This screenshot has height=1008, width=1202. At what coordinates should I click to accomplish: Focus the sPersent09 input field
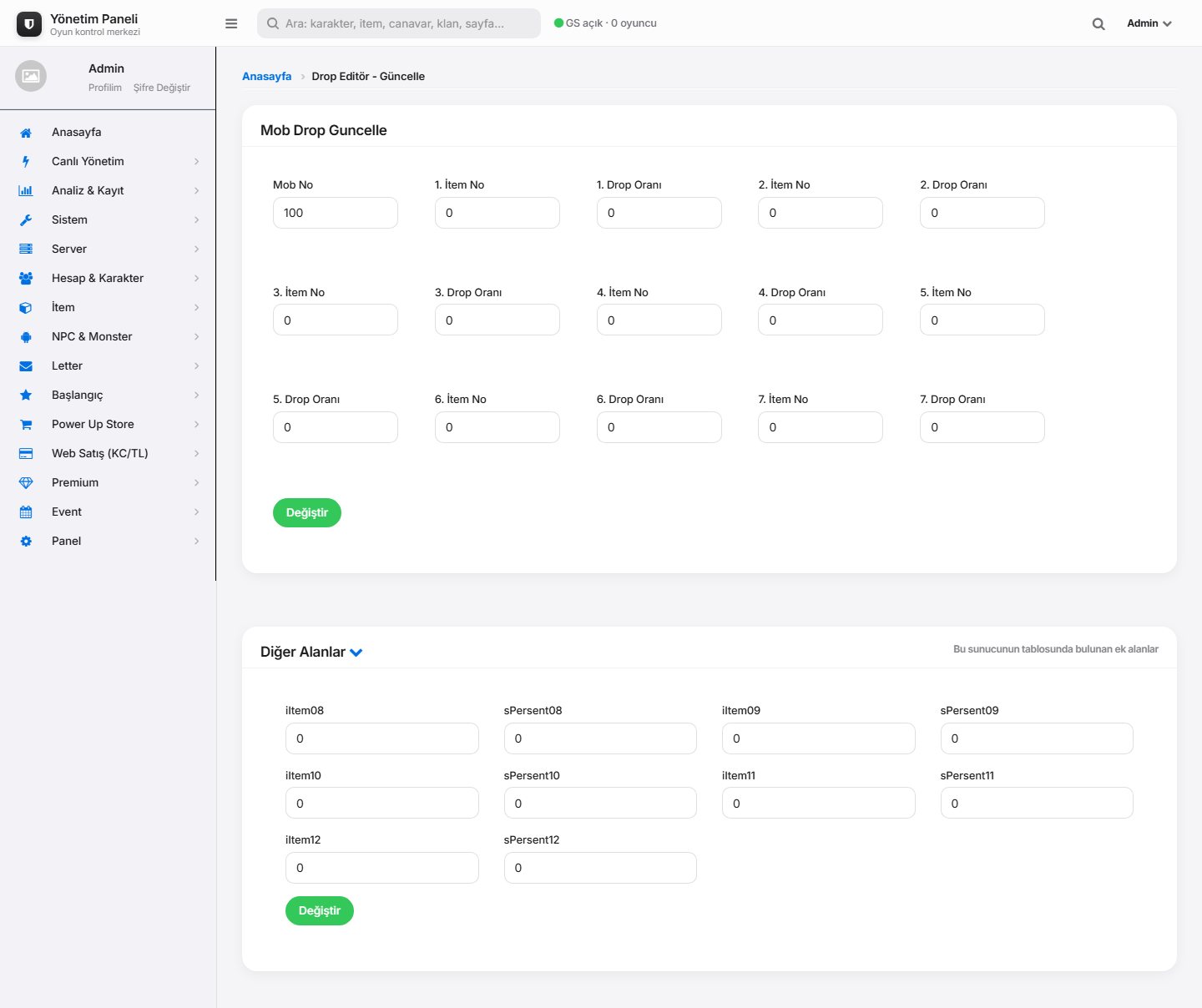pos(1037,738)
